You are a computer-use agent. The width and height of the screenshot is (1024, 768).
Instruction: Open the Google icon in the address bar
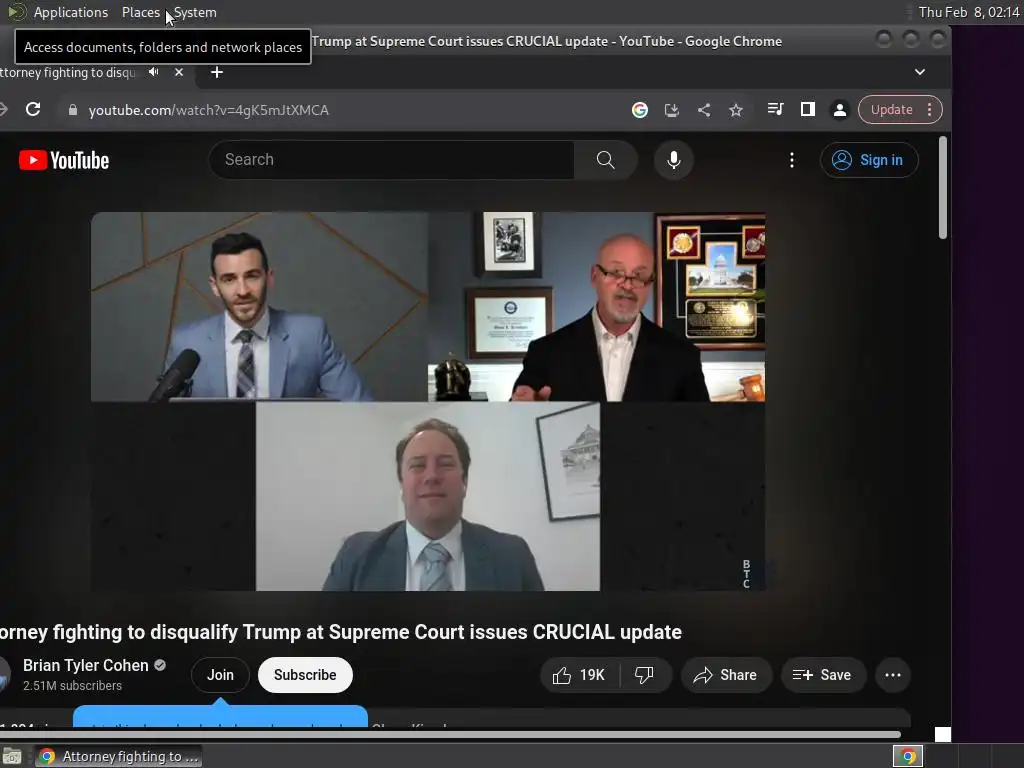point(639,110)
